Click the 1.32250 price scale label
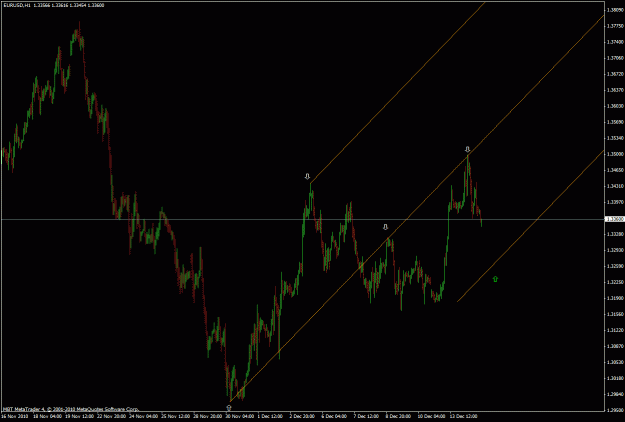The width and height of the screenshot is (625, 422). tap(615, 282)
